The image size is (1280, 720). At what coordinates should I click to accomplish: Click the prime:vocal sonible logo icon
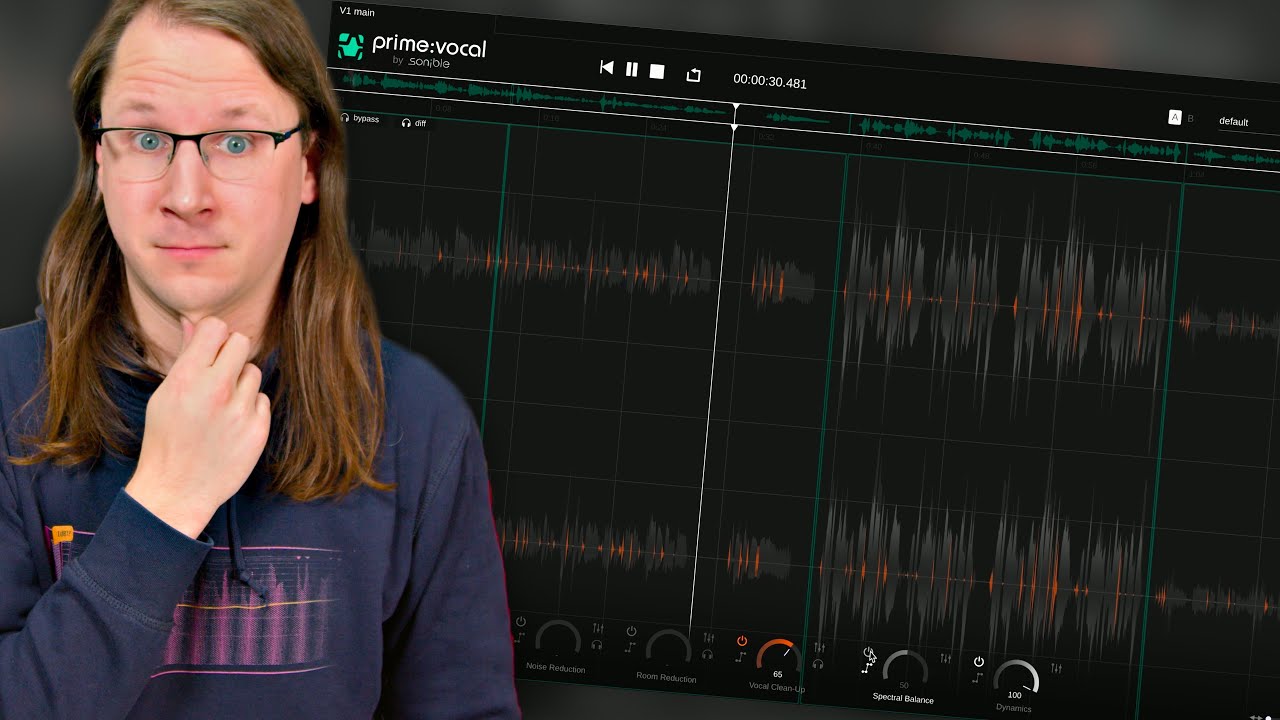click(x=350, y=45)
